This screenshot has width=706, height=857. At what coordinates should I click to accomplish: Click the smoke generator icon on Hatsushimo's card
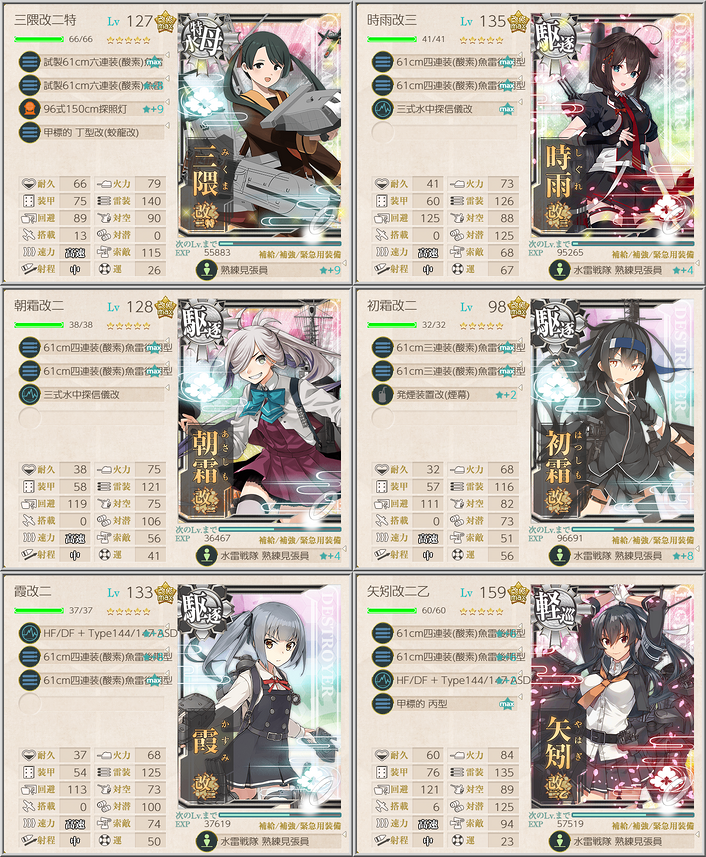[x=383, y=394]
